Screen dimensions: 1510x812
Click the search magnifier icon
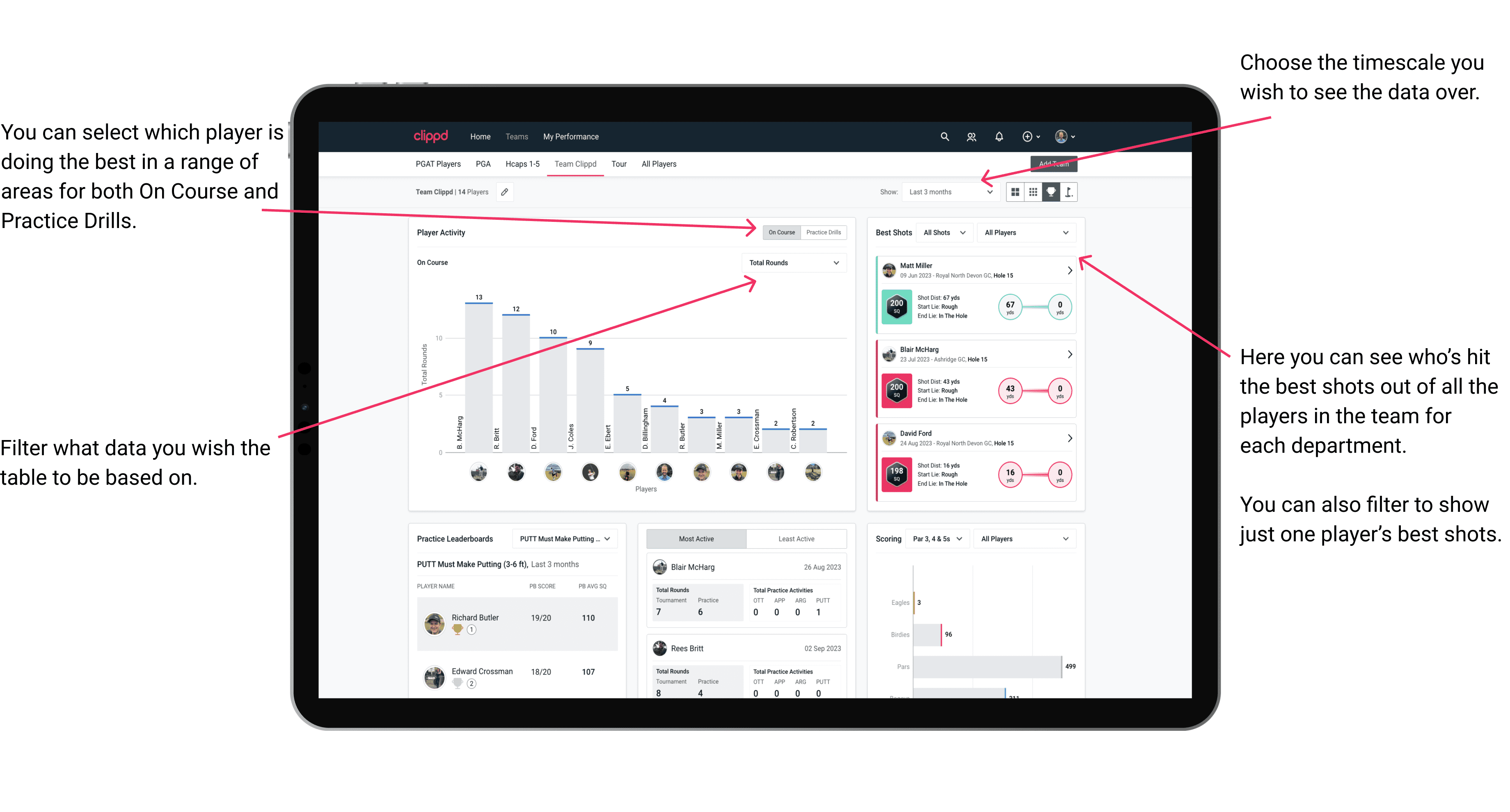click(x=941, y=136)
